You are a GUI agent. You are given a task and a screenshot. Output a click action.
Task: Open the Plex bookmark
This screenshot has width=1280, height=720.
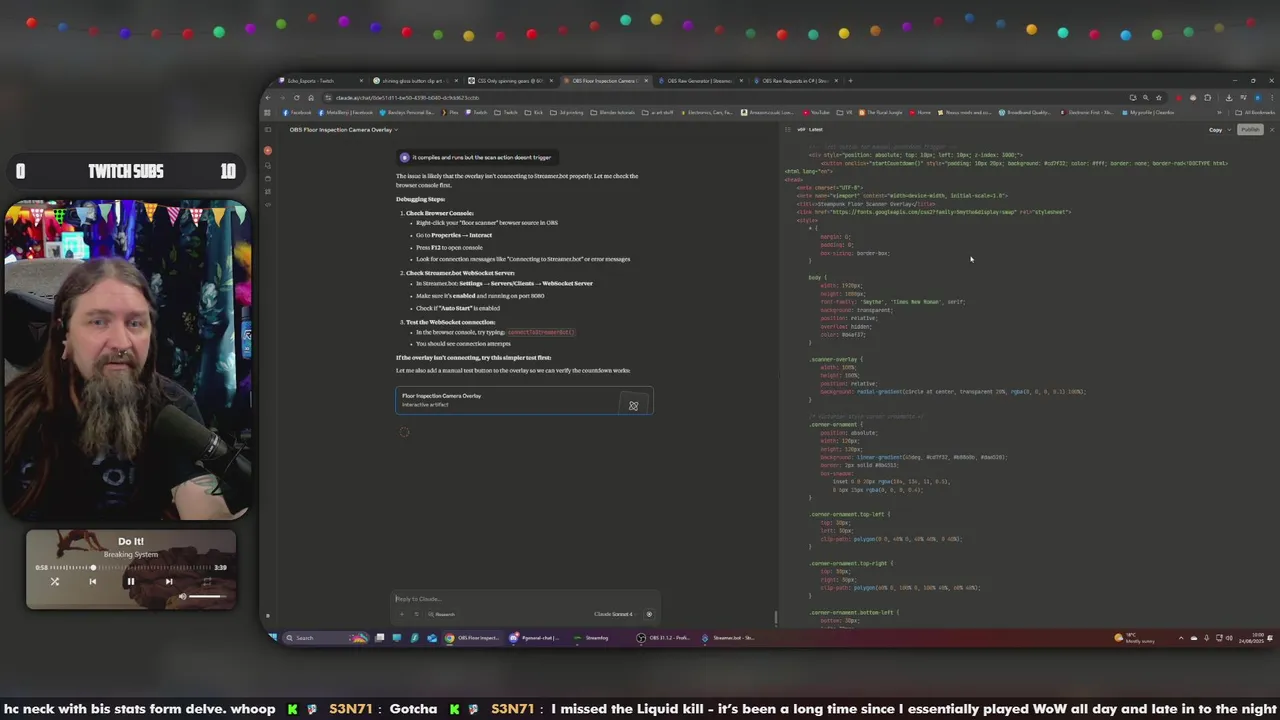[452, 112]
